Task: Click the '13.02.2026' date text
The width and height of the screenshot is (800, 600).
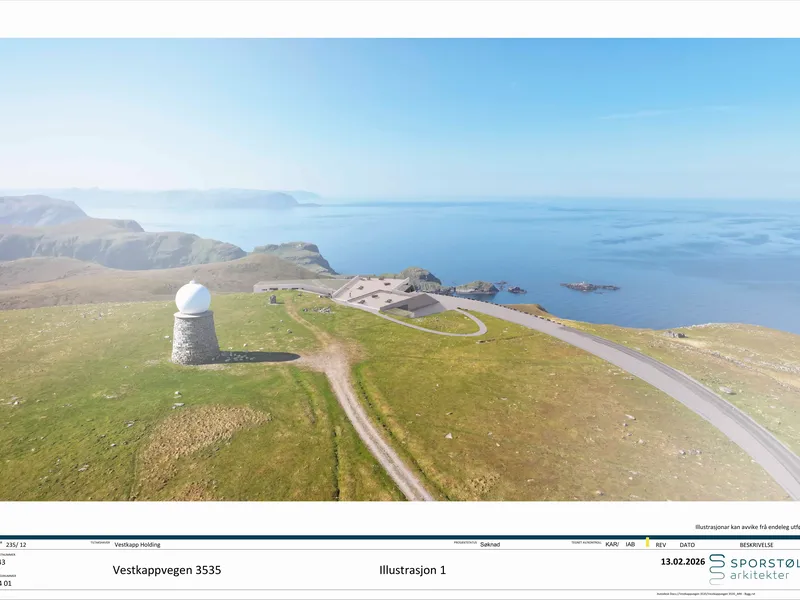Action: click(x=683, y=562)
